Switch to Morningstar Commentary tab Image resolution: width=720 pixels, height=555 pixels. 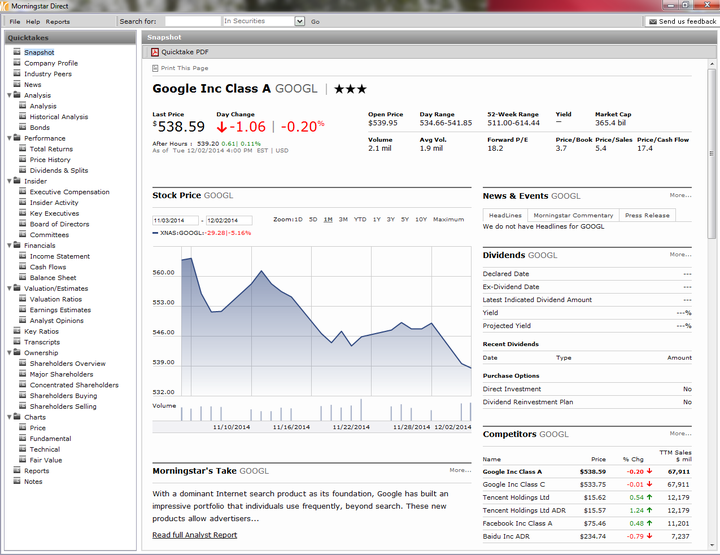tap(573, 215)
